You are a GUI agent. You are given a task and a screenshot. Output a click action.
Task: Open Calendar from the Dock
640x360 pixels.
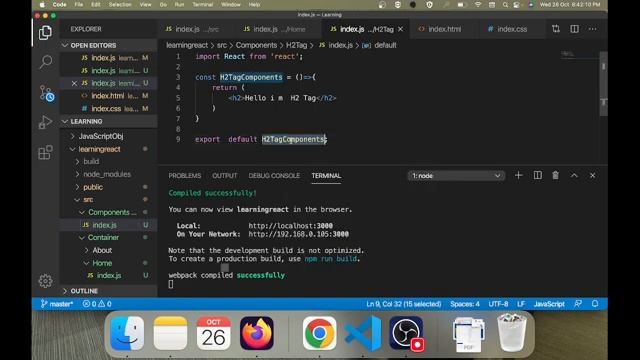click(213, 333)
